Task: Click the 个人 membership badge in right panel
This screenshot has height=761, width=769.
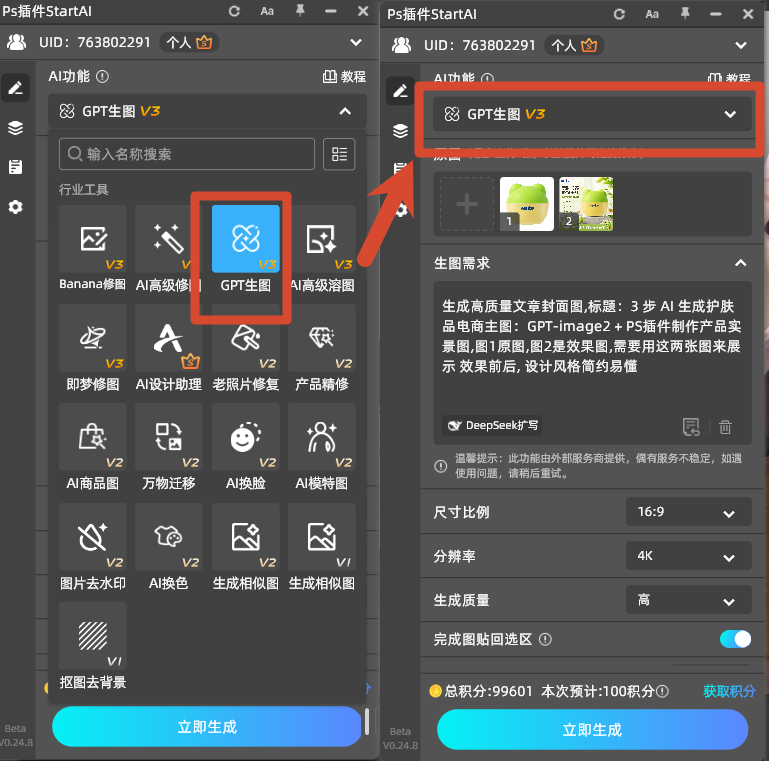Action: coord(574,46)
